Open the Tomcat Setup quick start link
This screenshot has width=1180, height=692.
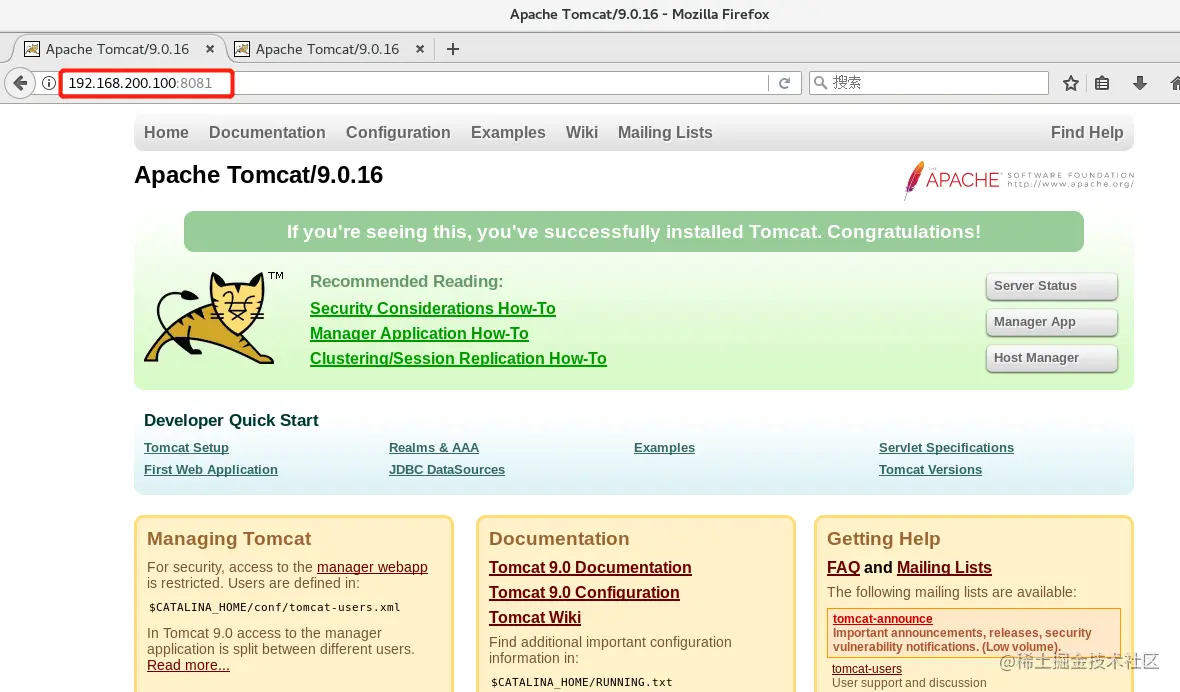(x=187, y=448)
